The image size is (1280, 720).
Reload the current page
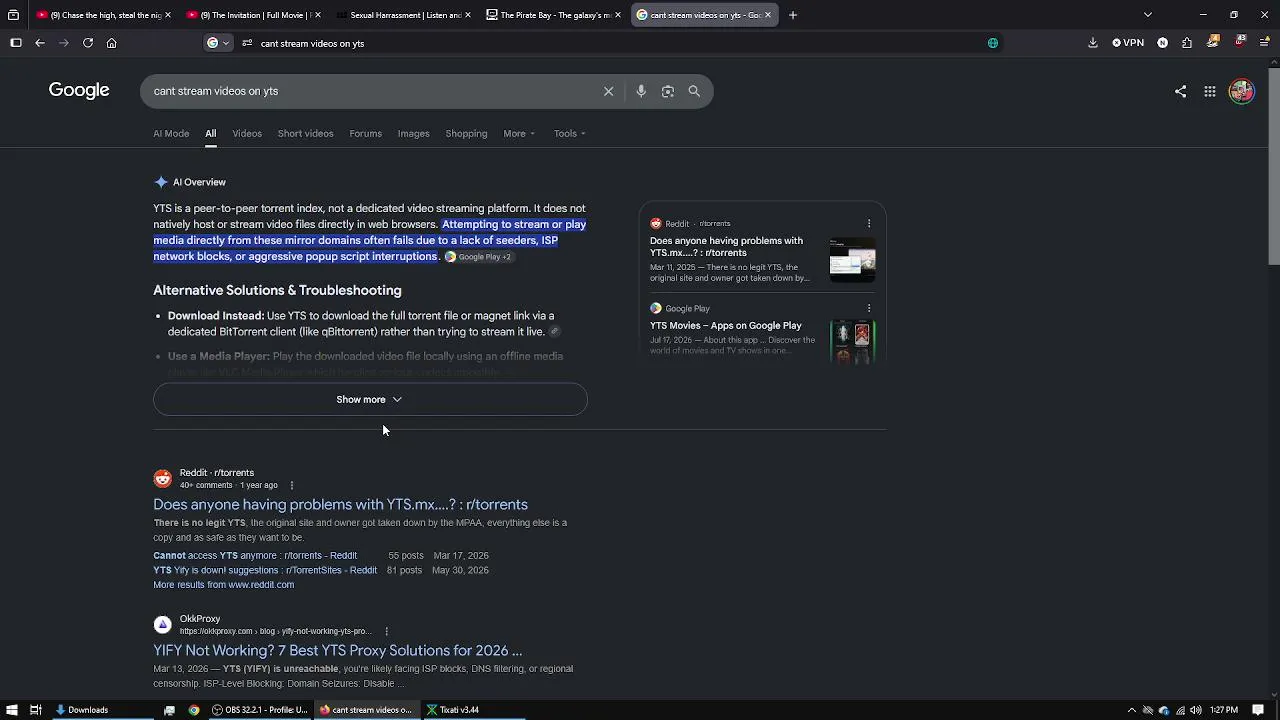(88, 43)
